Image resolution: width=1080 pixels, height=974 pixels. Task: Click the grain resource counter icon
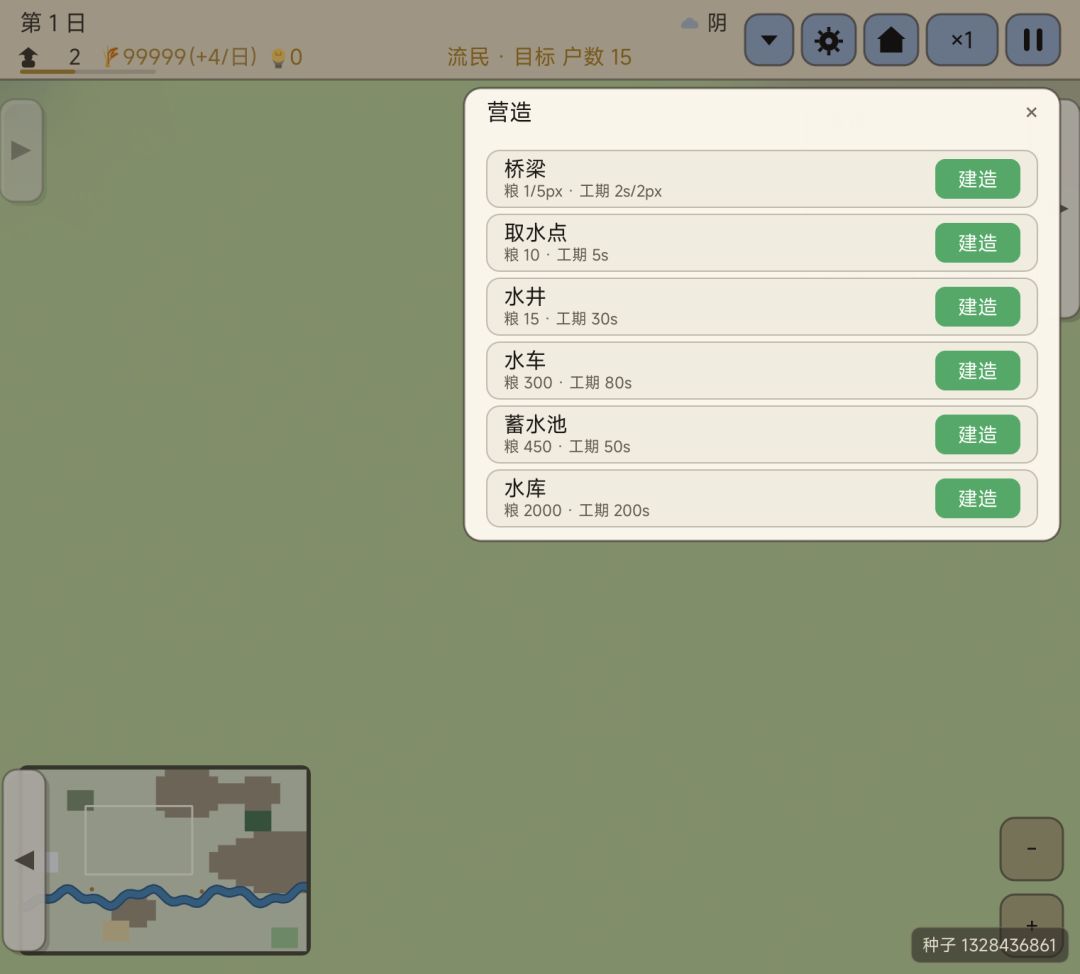(x=110, y=56)
